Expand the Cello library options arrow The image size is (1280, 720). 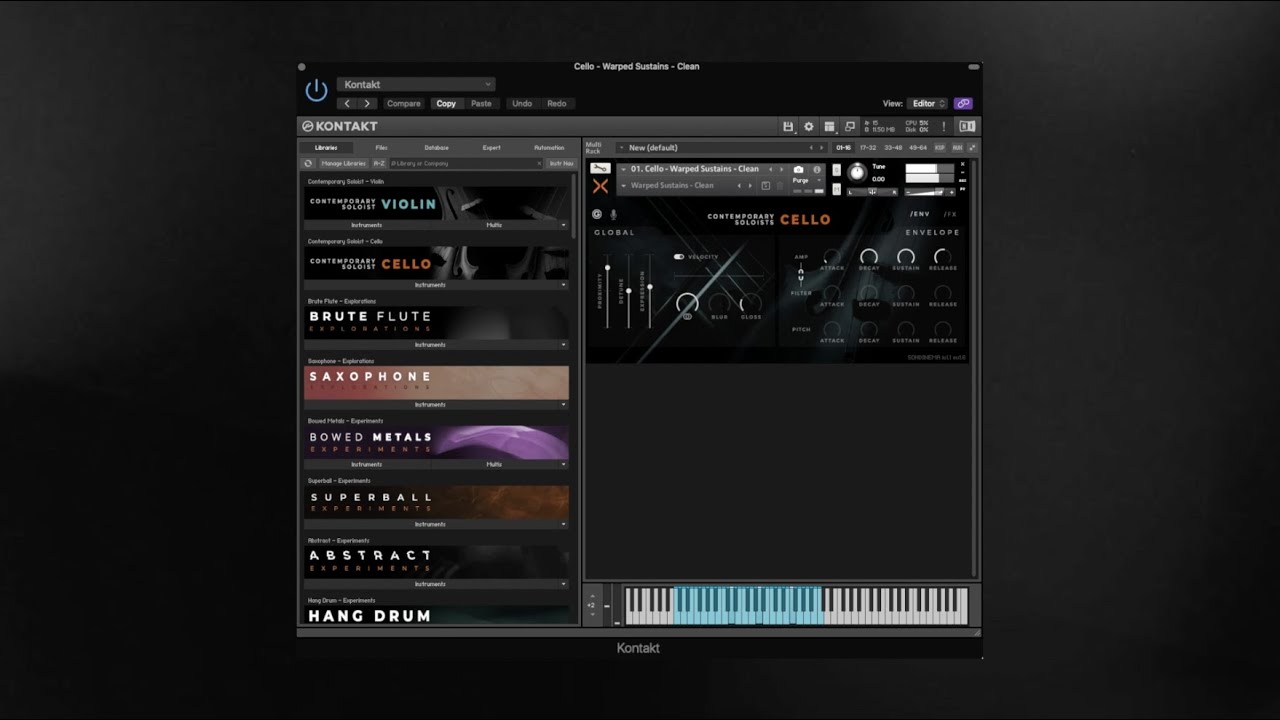(563, 285)
